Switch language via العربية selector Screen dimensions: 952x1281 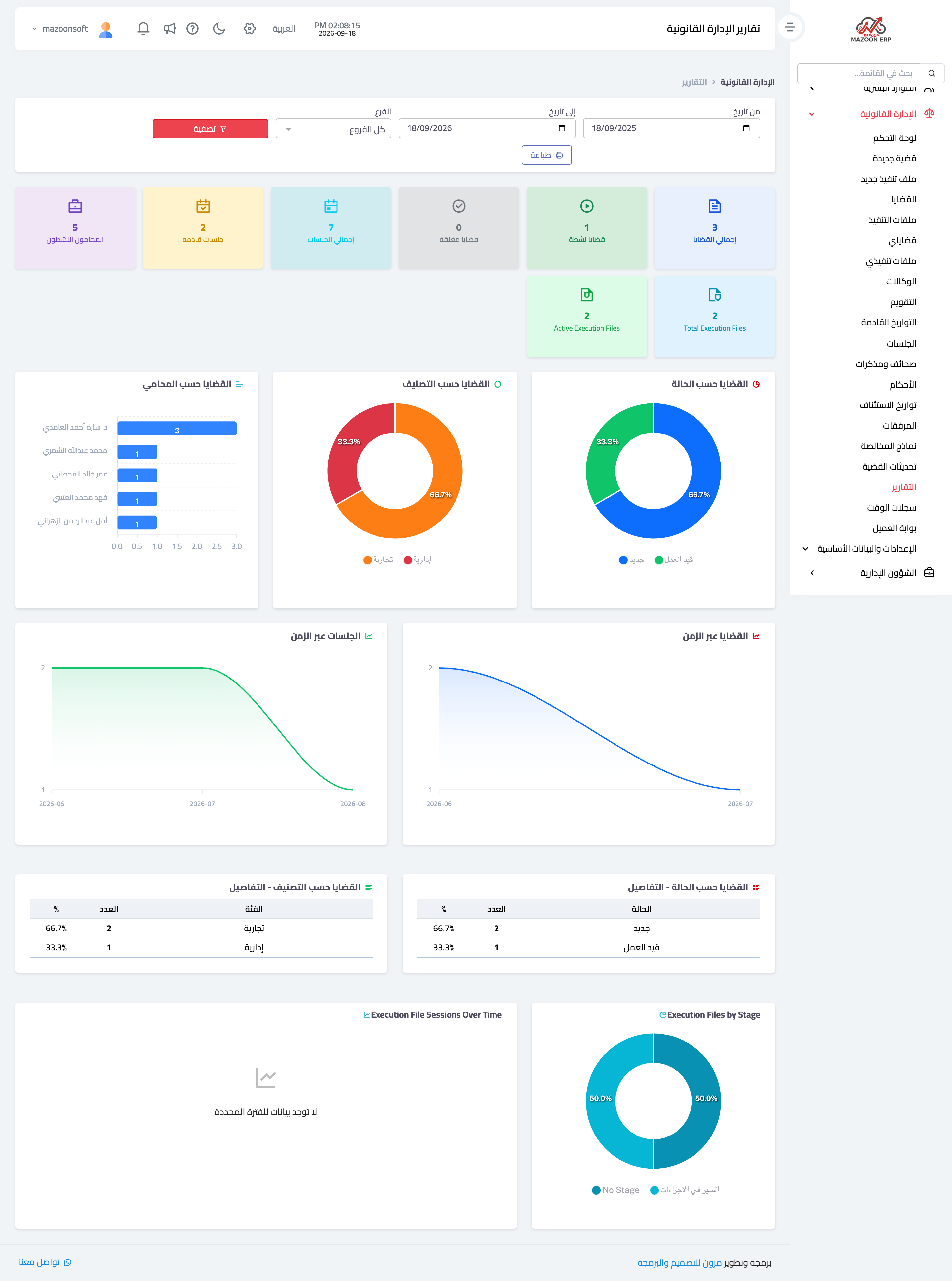click(284, 29)
